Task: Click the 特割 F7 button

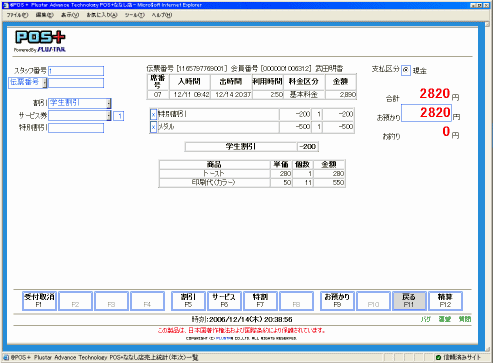Action: coord(260,301)
